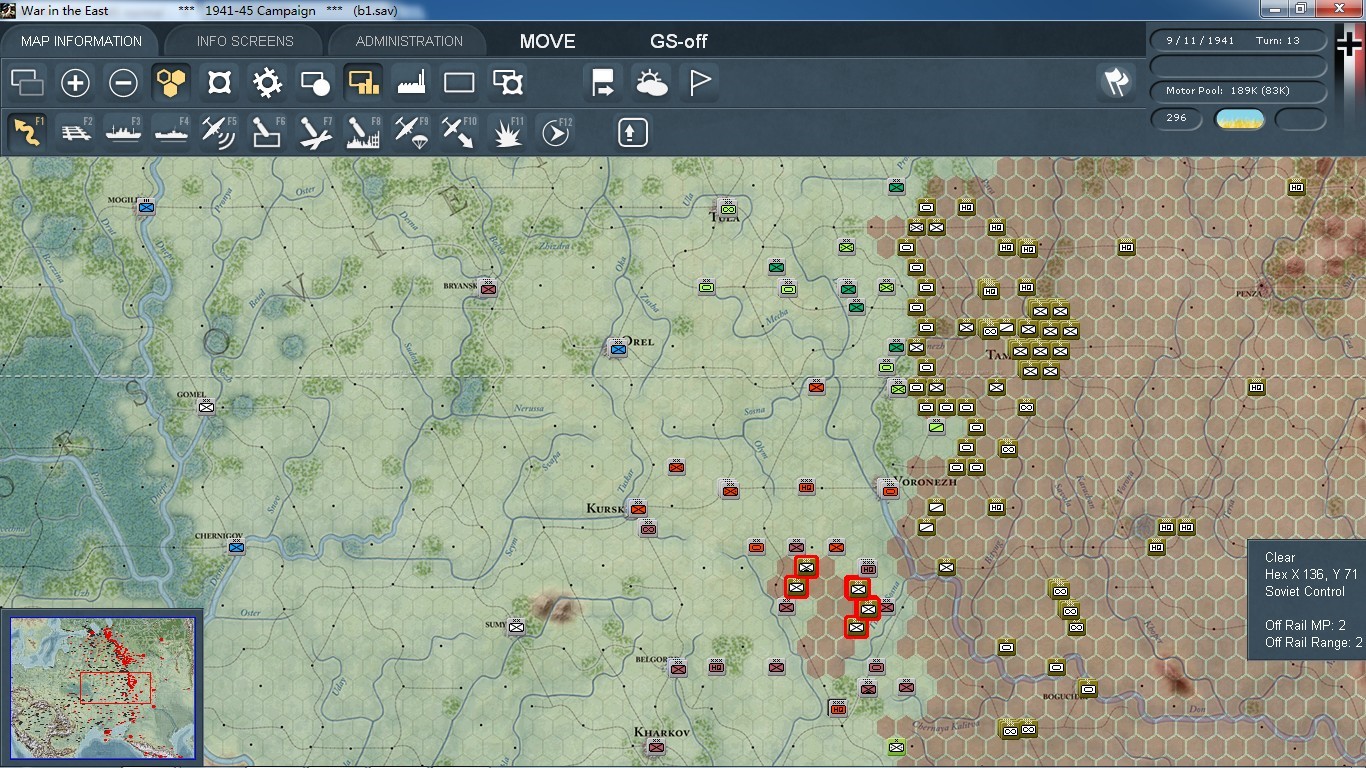
Task: Select F6 bomb unit icon
Action: pos(267,132)
